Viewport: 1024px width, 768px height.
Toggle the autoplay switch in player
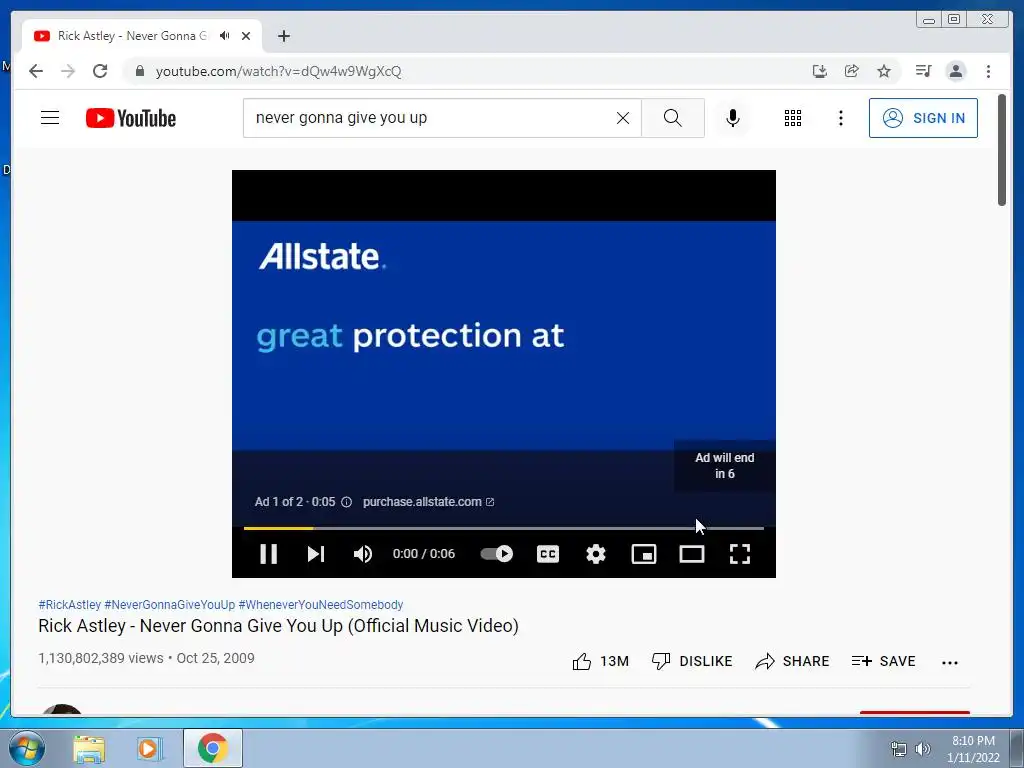pyautogui.click(x=496, y=554)
